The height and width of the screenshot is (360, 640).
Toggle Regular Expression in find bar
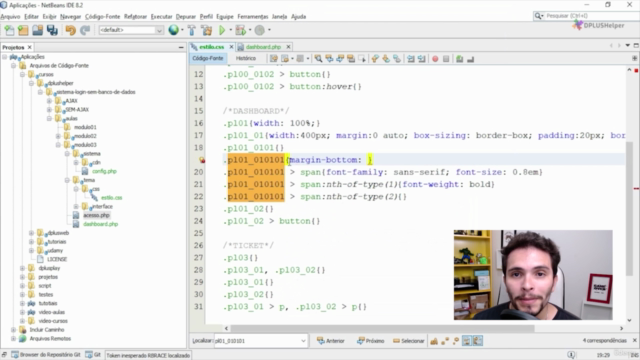[x=456, y=341]
